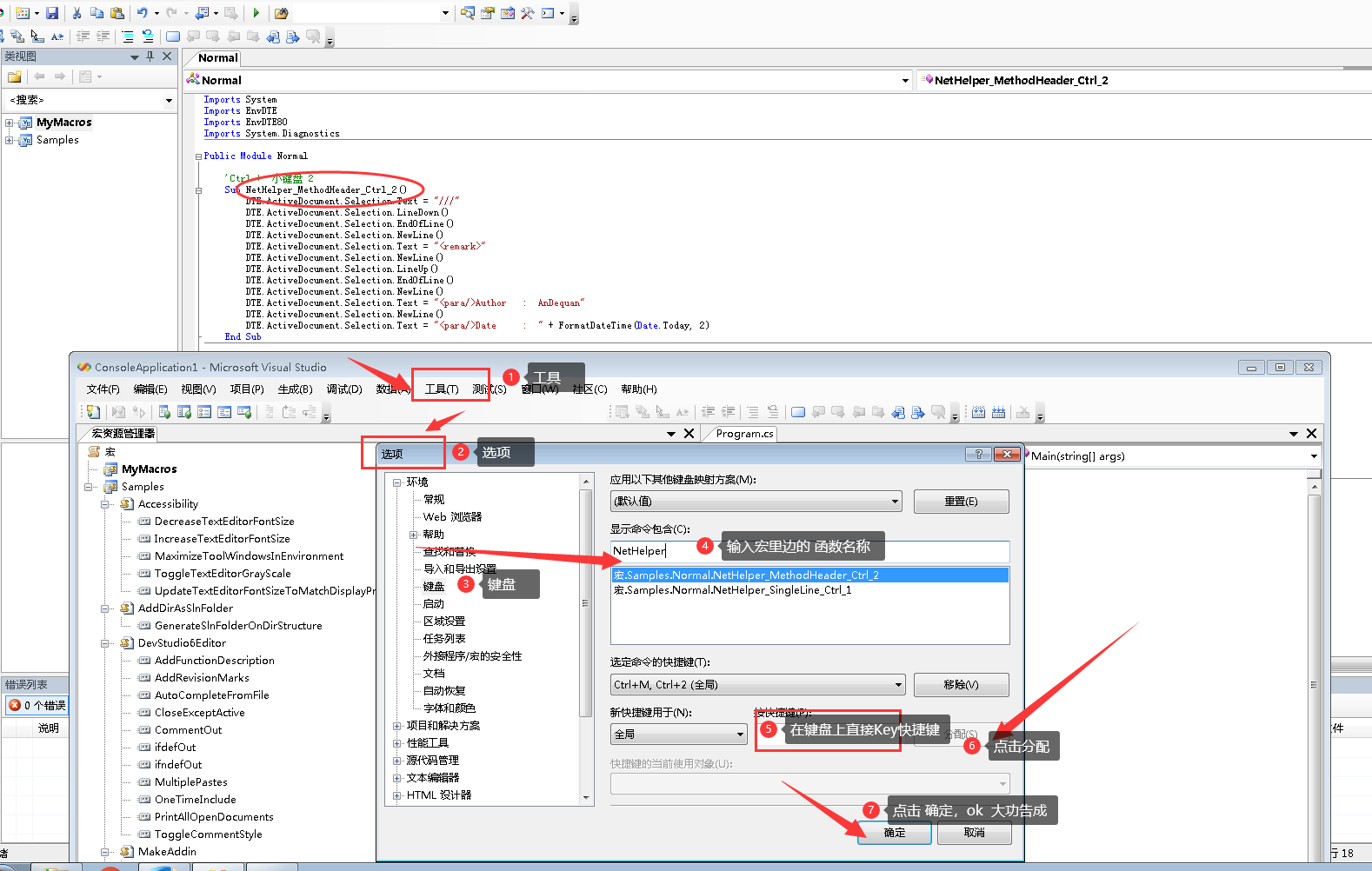Click the command window icon in the macro editor
This screenshot has width=1372, height=871.
pos(549,13)
